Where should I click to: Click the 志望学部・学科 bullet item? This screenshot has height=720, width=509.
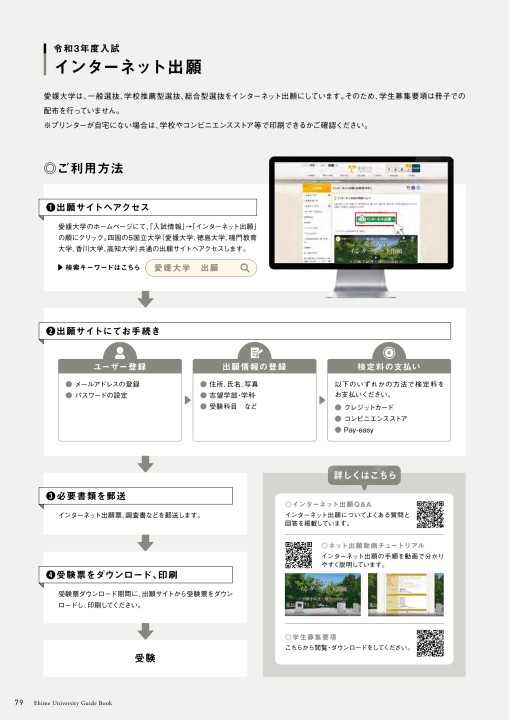228,395
